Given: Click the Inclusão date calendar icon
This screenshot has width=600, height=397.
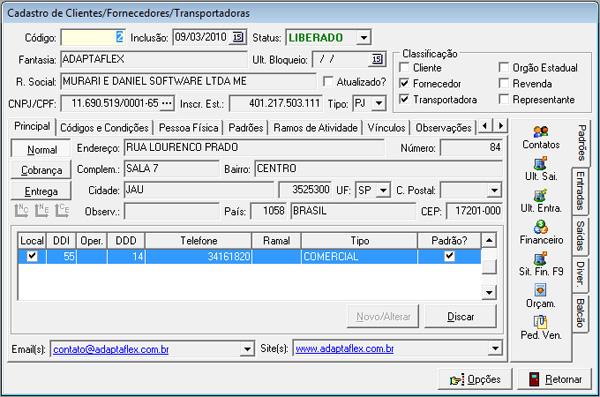Looking at the screenshot, I should [238, 37].
